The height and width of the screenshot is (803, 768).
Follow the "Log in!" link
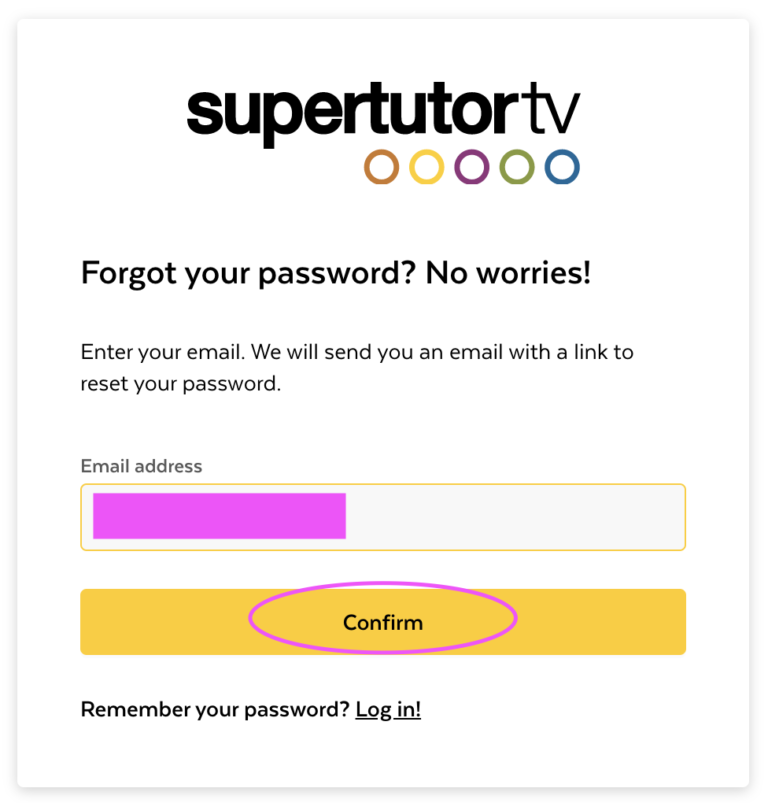pyautogui.click(x=388, y=710)
